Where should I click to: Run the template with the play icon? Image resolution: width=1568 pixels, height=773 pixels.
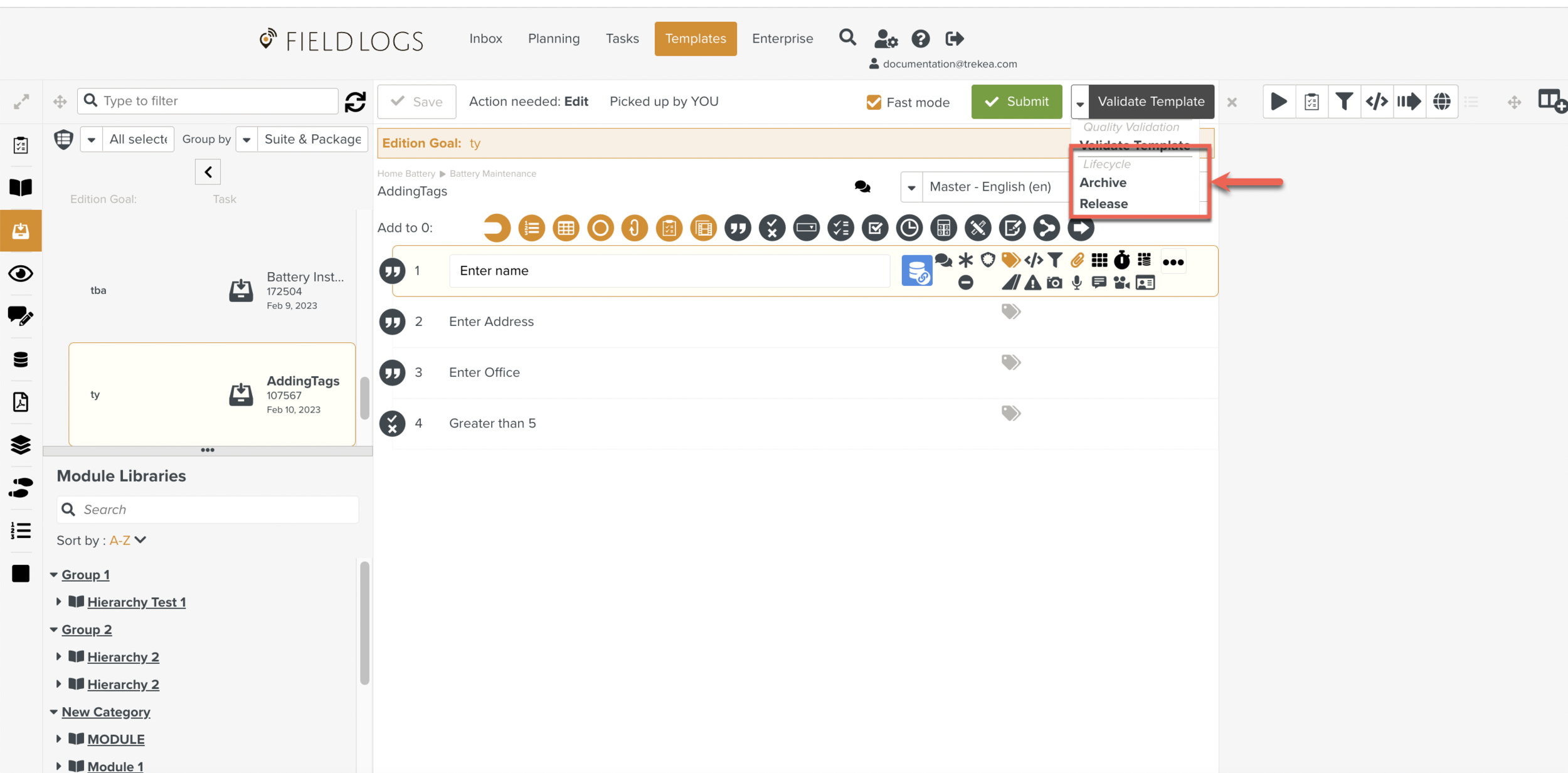point(1279,101)
